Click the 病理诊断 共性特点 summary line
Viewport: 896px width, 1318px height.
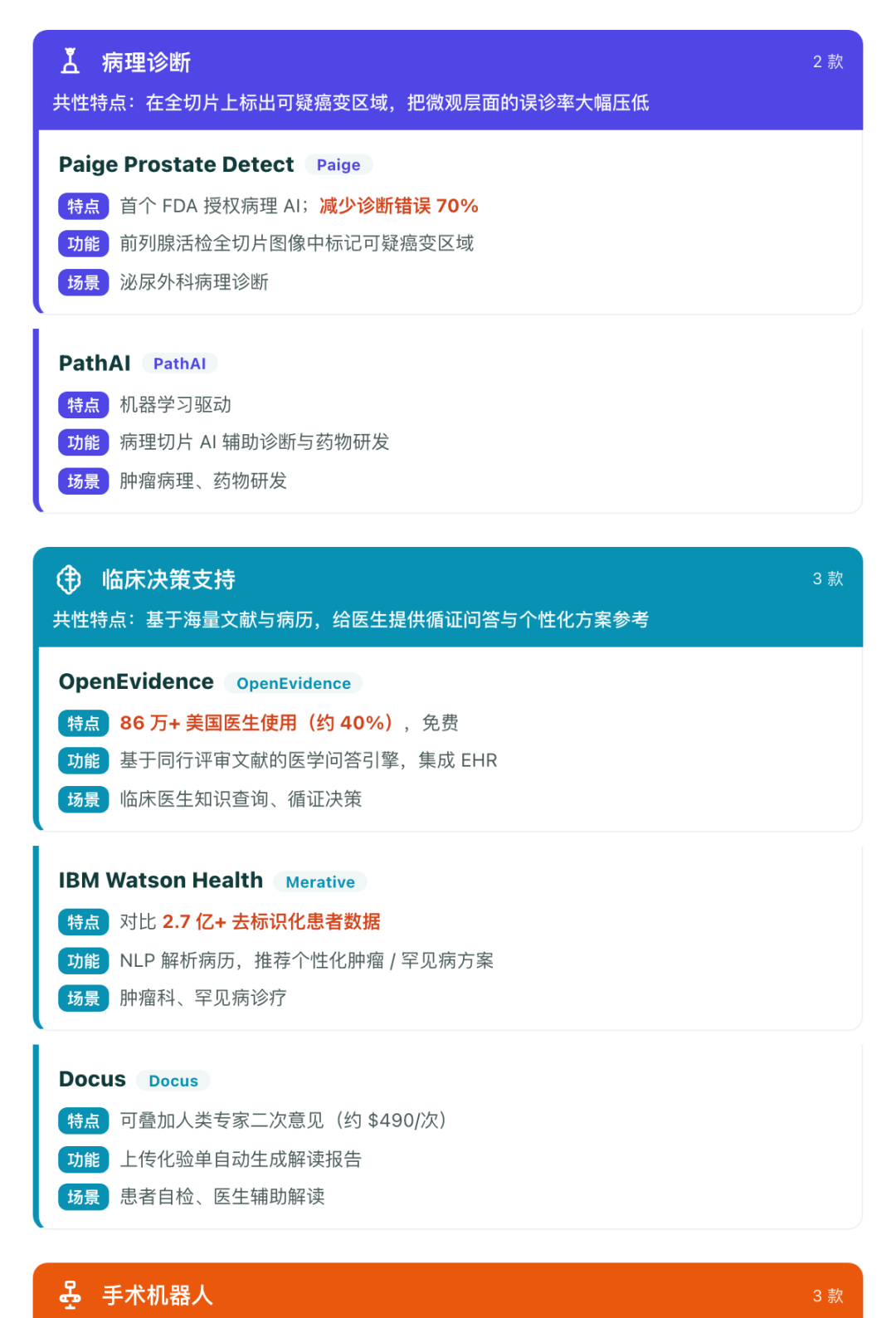(x=351, y=103)
